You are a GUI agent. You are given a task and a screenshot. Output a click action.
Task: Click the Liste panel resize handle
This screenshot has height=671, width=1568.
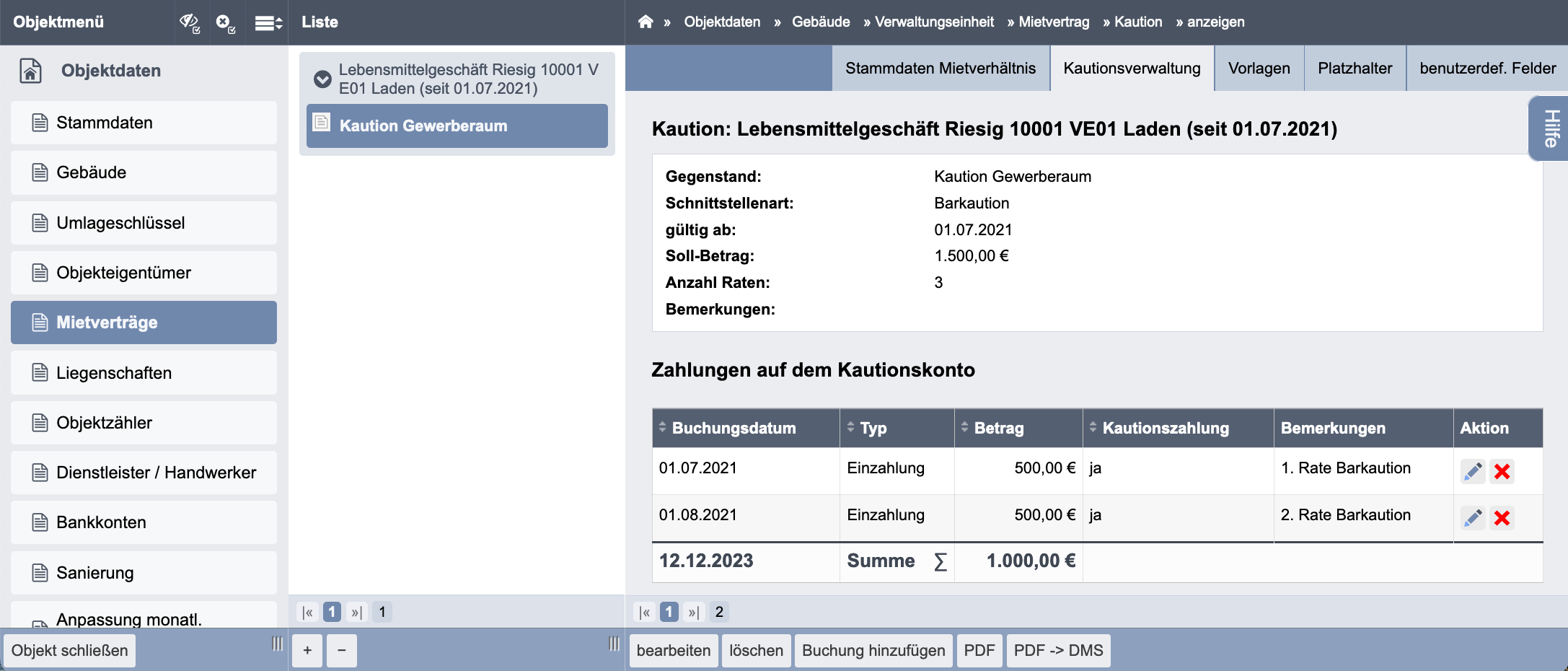(614, 644)
